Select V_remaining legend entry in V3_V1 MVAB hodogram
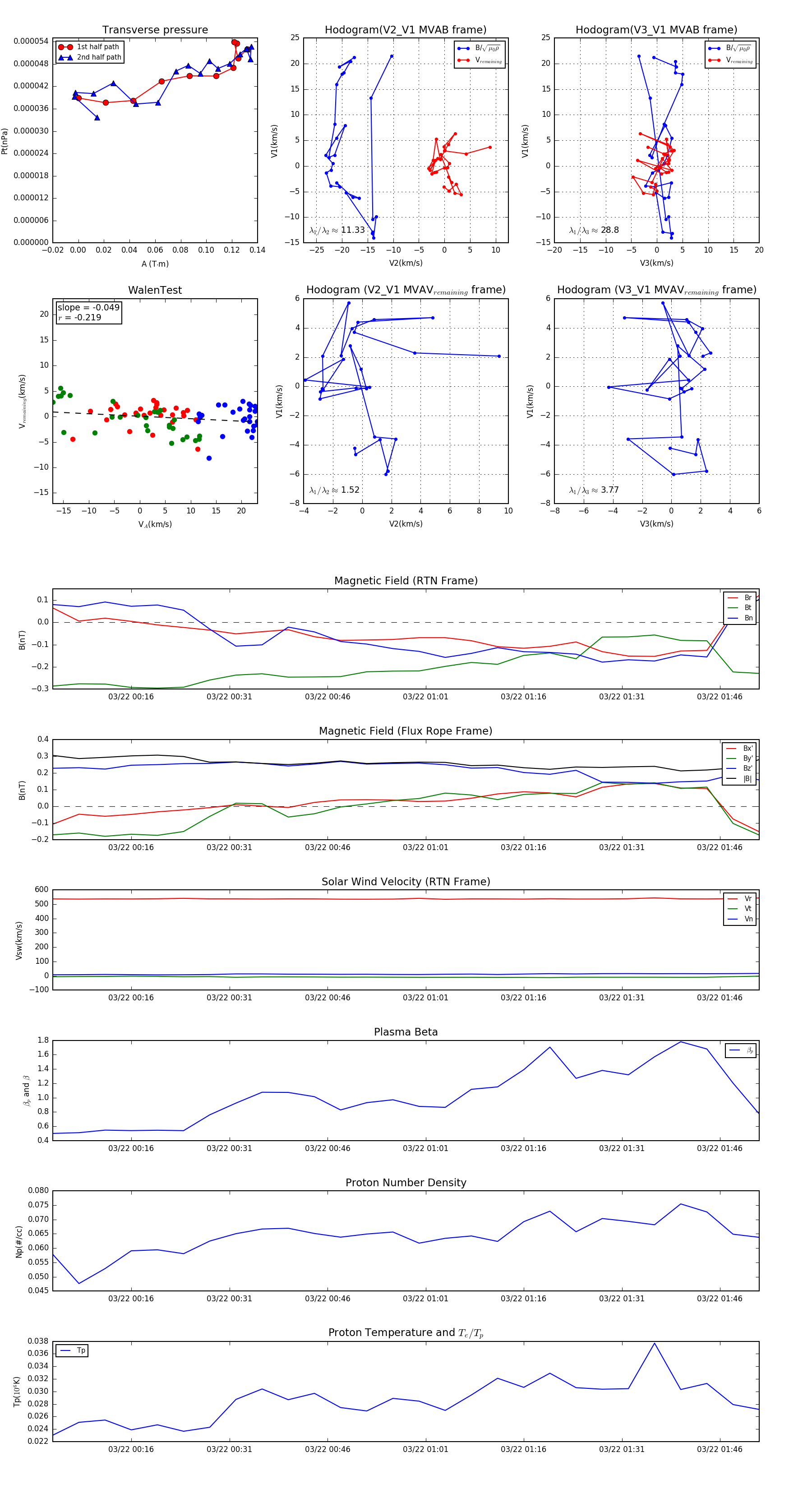 click(x=730, y=60)
